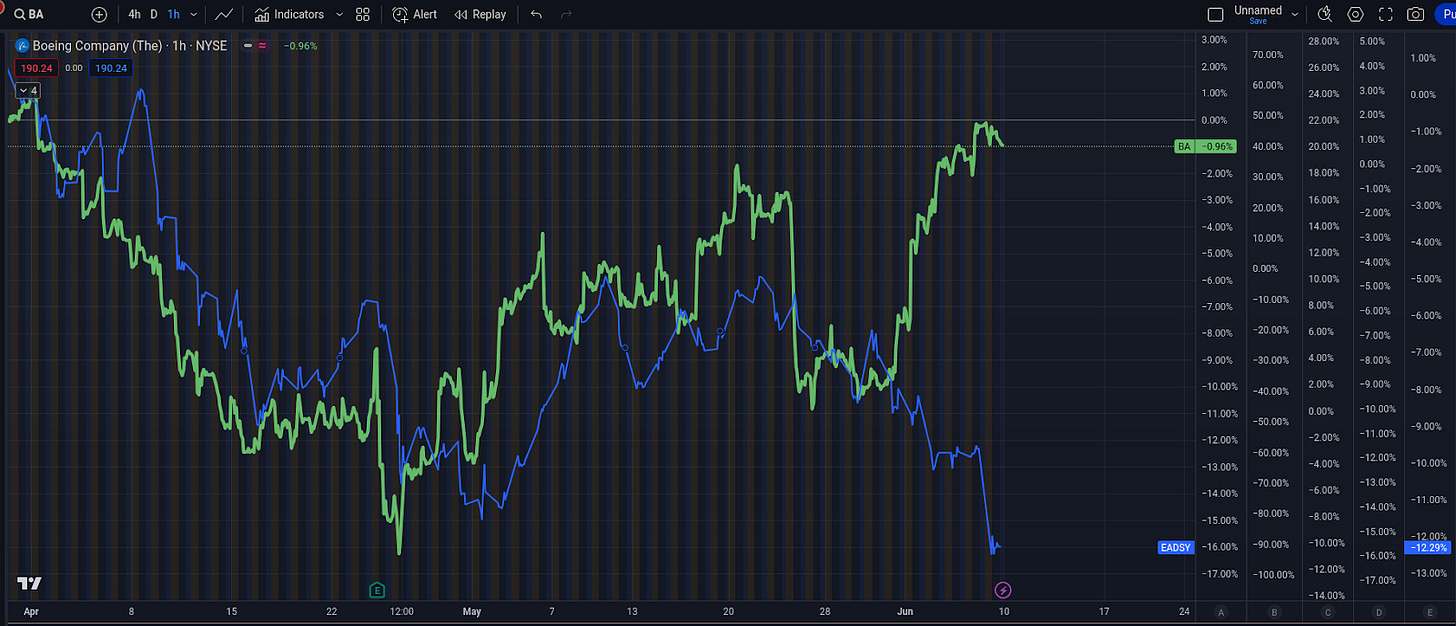Click the Boeing logo icon in legend

21,45
